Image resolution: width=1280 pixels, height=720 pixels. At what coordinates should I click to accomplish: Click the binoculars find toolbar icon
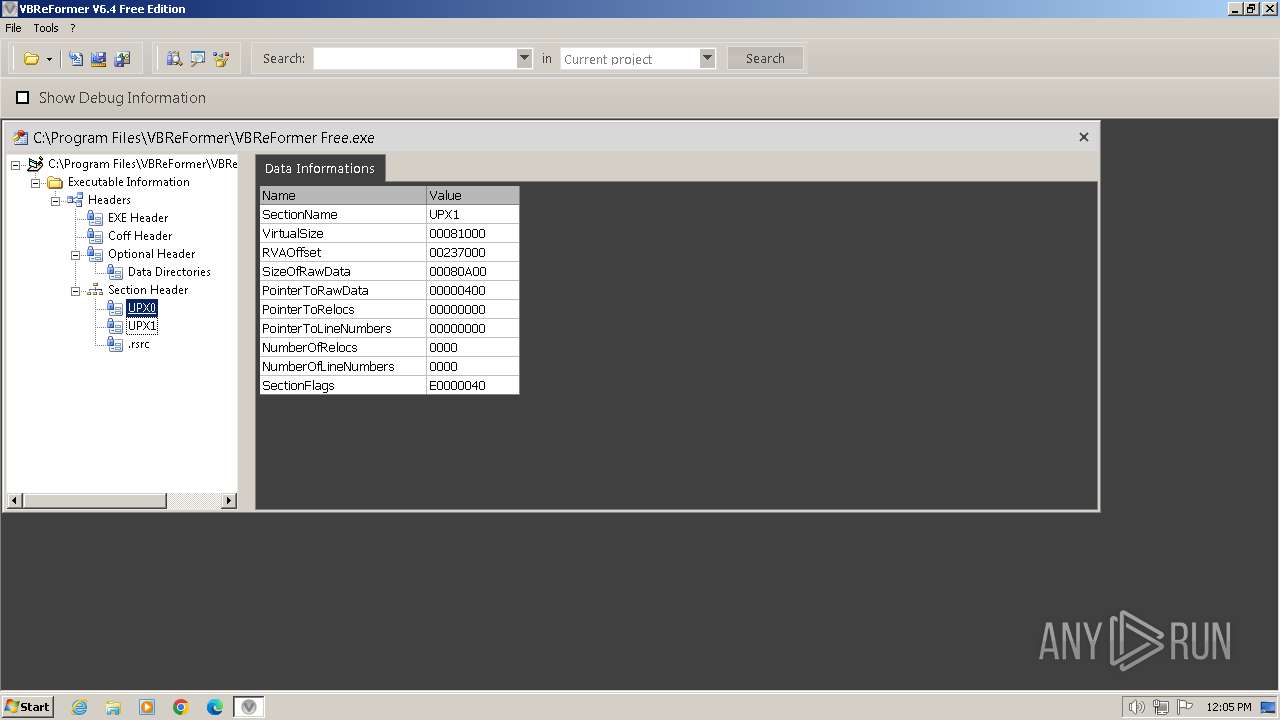click(x=174, y=59)
